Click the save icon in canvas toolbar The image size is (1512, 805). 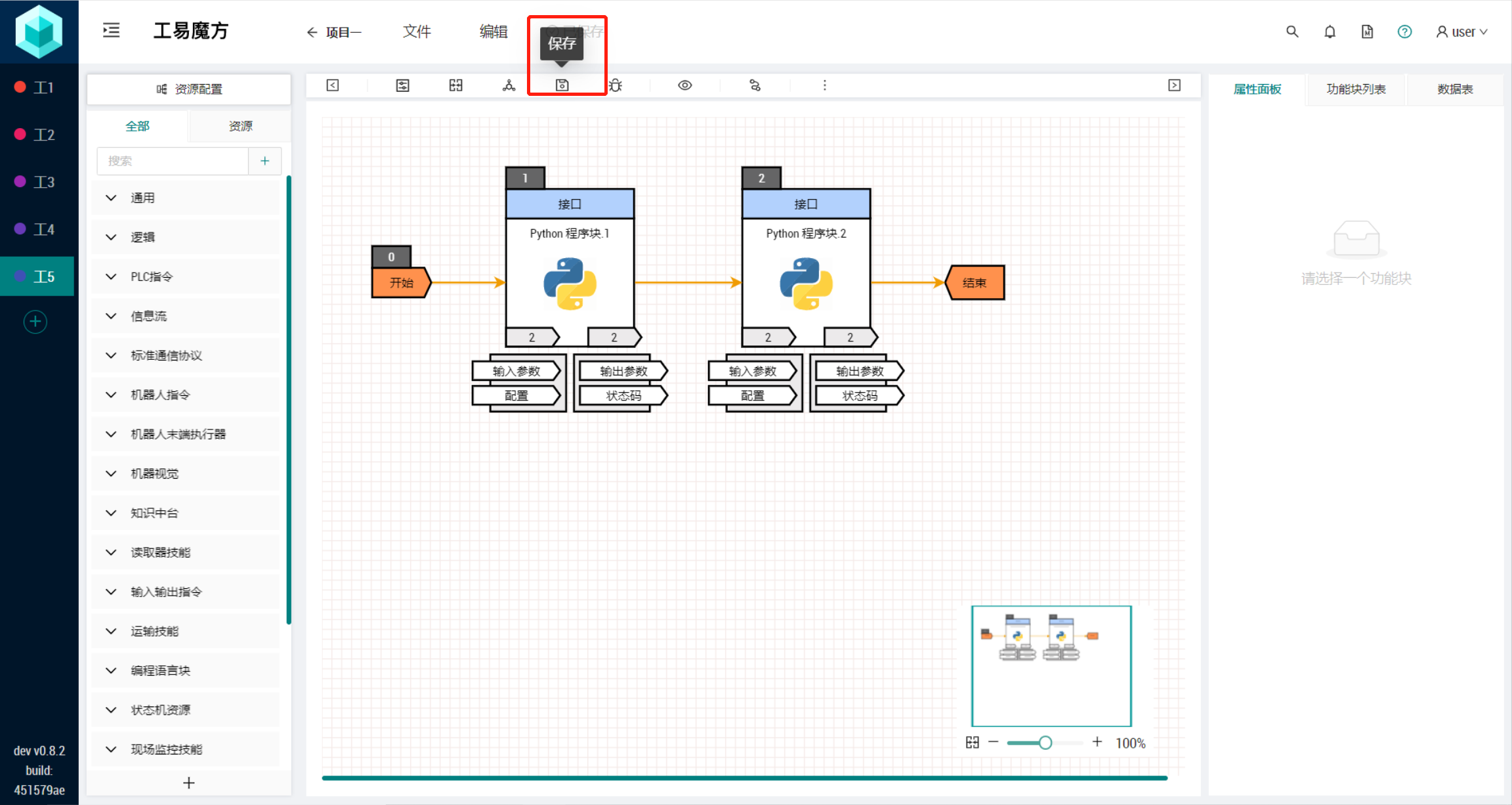pyautogui.click(x=562, y=85)
